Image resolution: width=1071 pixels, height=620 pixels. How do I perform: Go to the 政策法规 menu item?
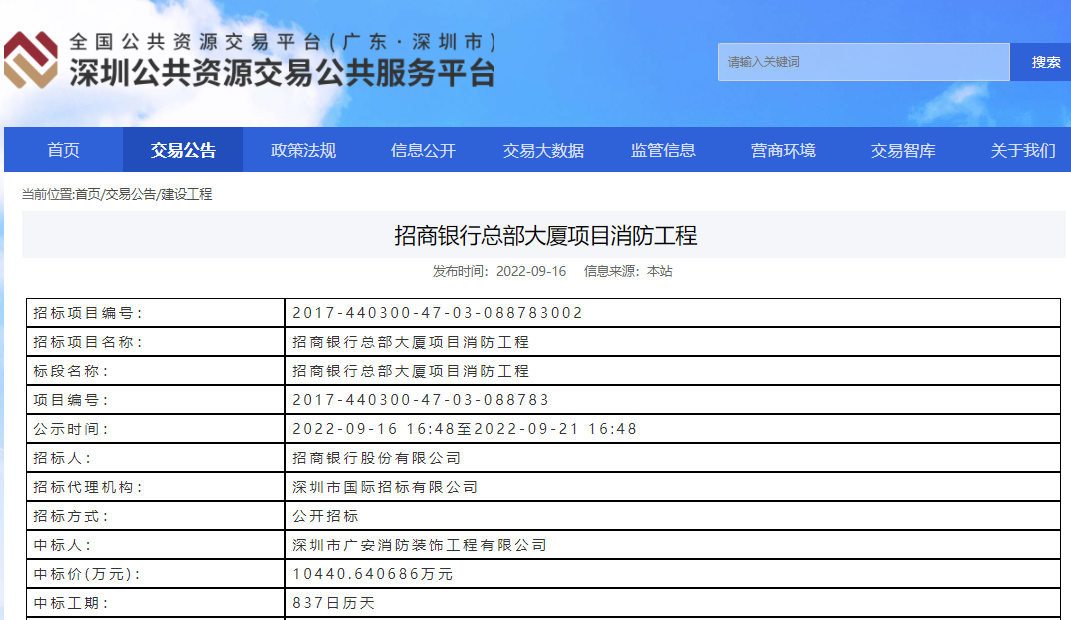[303, 150]
